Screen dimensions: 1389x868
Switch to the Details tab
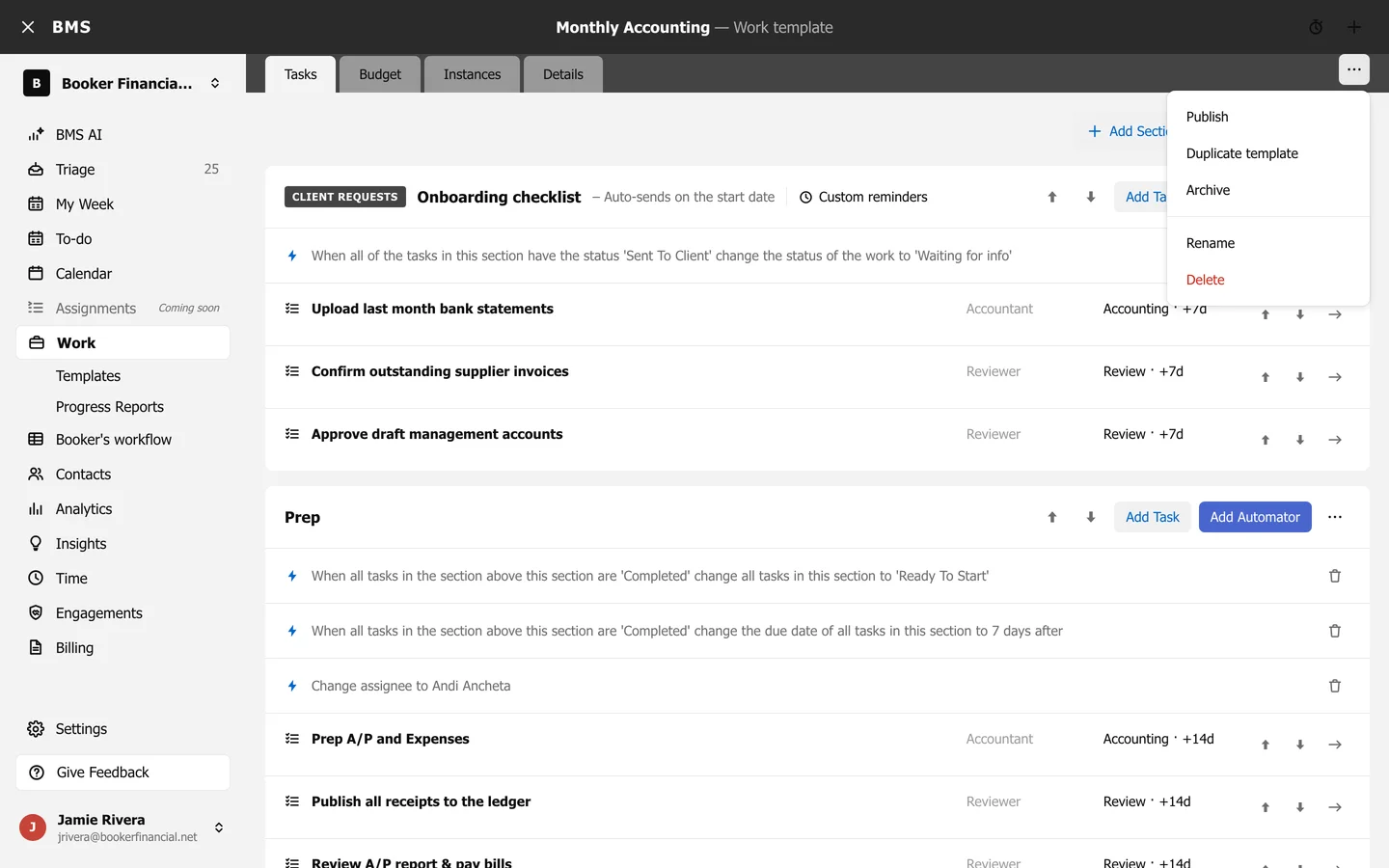(x=563, y=74)
